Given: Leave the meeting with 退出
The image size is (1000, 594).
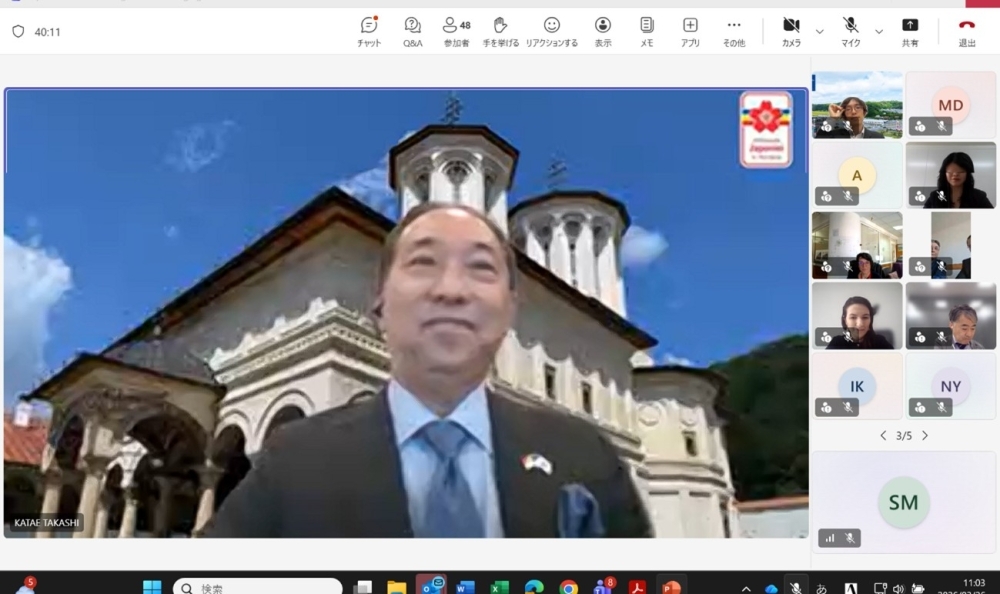Looking at the screenshot, I should (x=967, y=31).
